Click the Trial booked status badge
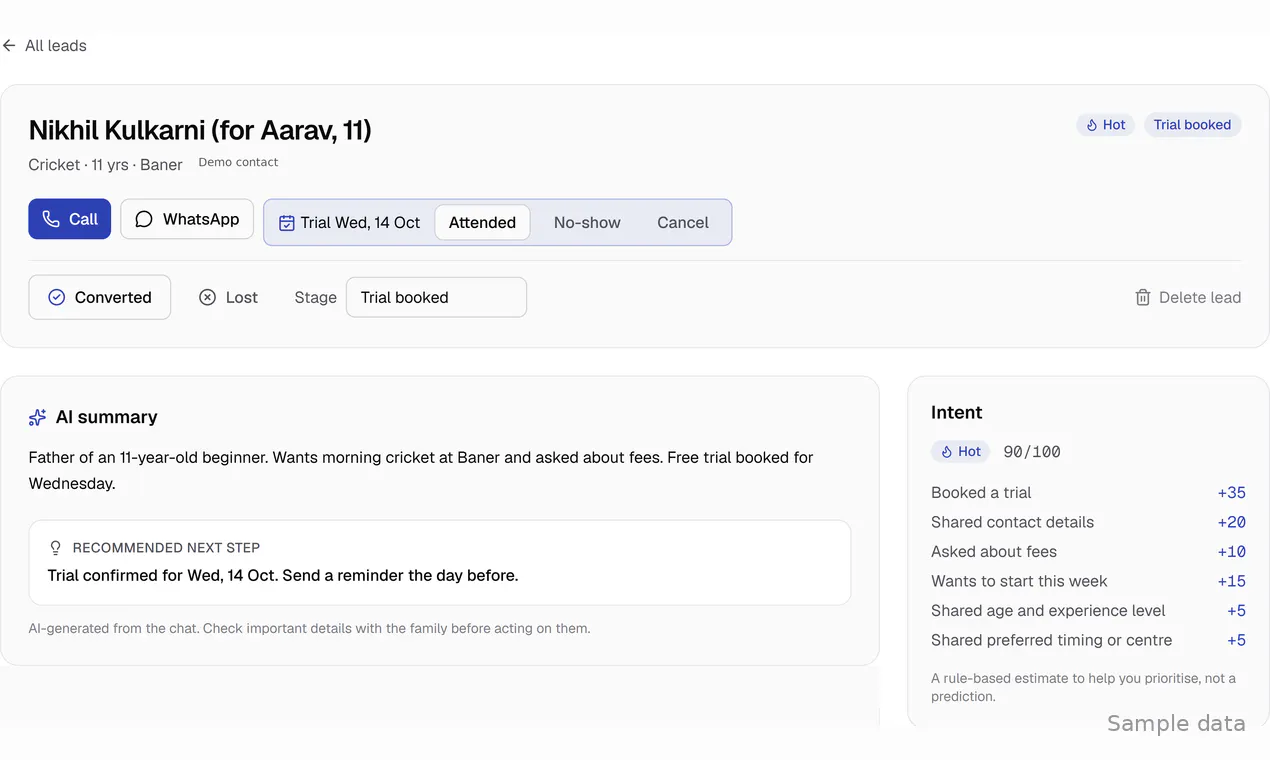1270x760 pixels. [x=1192, y=125]
